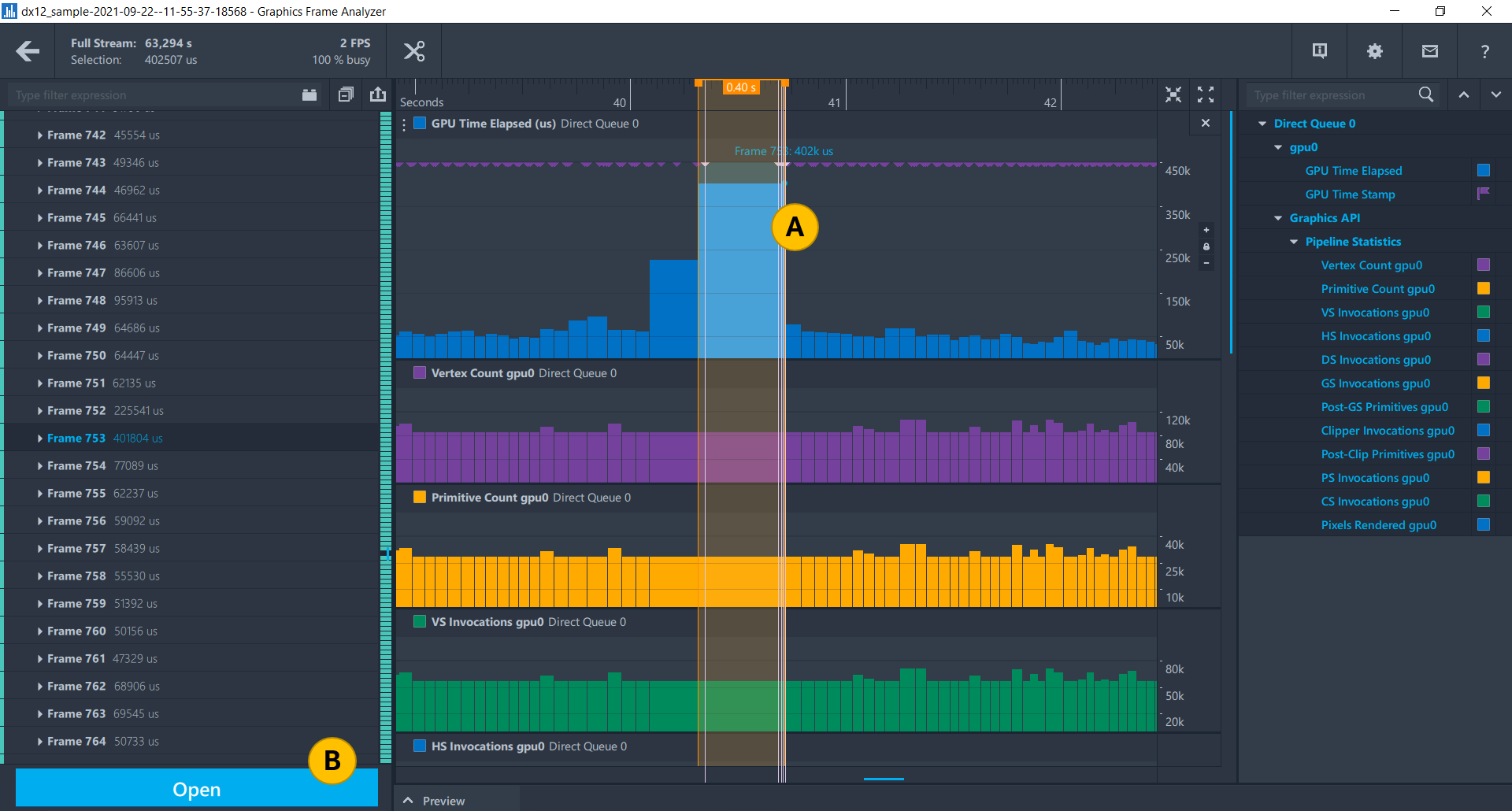Viewport: 1512px width, 811px height.
Task: Click the feedback envelope icon
Action: pyautogui.click(x=1429, y=51)
